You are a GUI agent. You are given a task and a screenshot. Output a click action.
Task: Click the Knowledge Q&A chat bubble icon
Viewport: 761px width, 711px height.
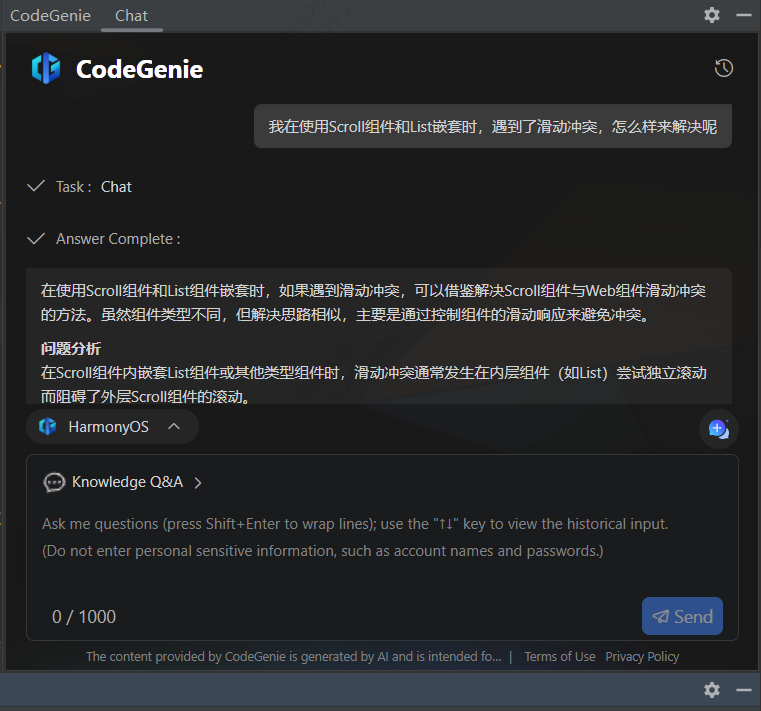click(x=54, y=482)
